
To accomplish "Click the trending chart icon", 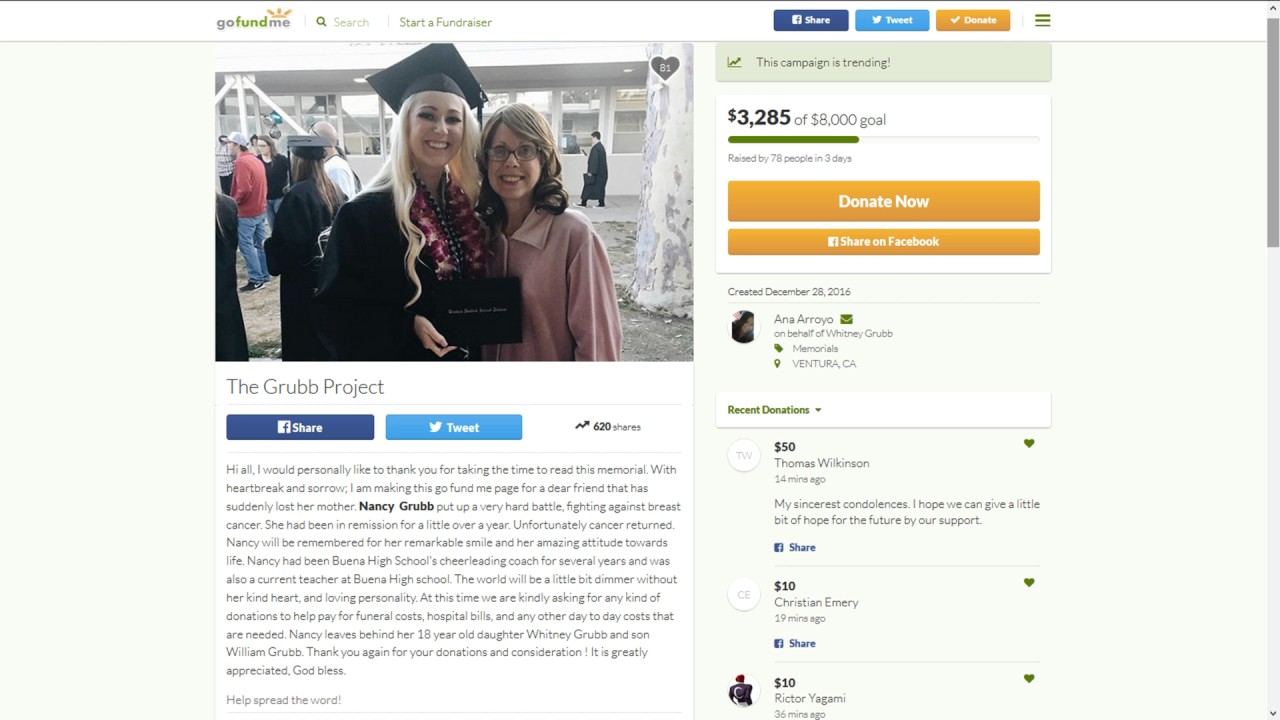I will pos(735,62).
